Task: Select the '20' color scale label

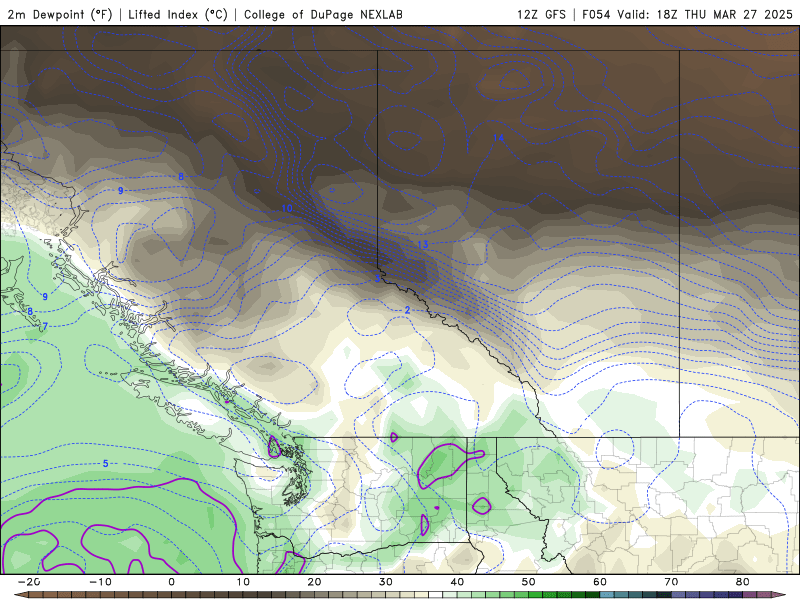Action: (x=314, y=582)
